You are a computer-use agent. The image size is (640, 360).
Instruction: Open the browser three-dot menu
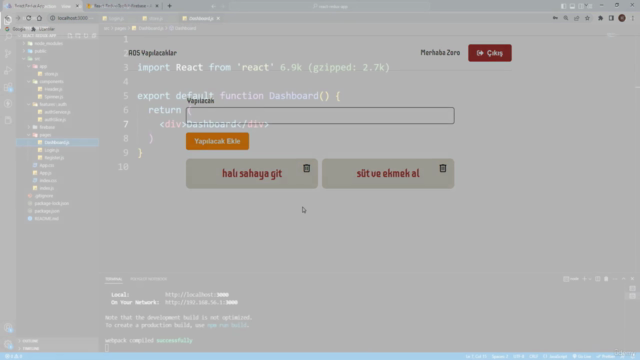pyautogui.click(x=633, y=18)
